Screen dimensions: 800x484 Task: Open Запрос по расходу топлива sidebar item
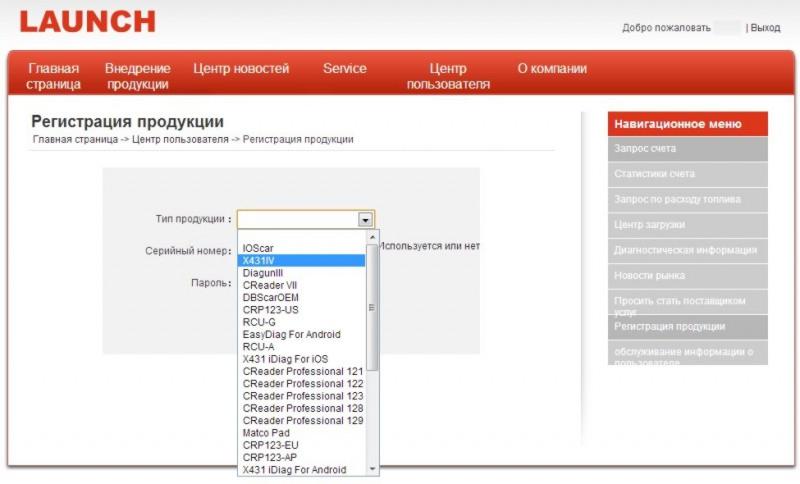click(688, 200)
